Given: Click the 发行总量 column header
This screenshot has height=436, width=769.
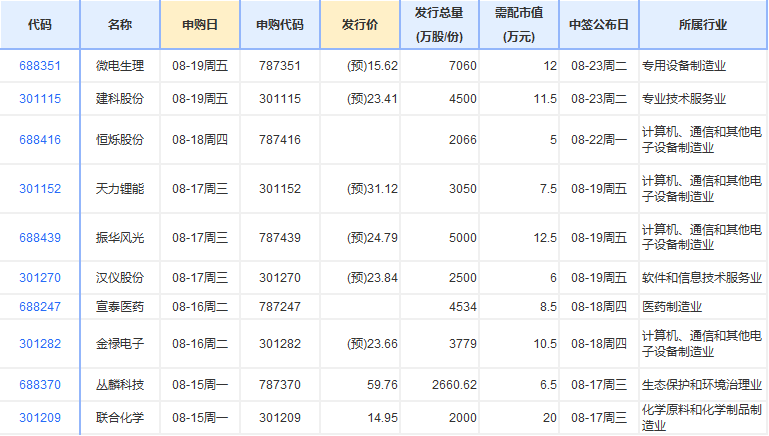Looking at the screenshot, I should pyautogui.click(x=439, y=25).
